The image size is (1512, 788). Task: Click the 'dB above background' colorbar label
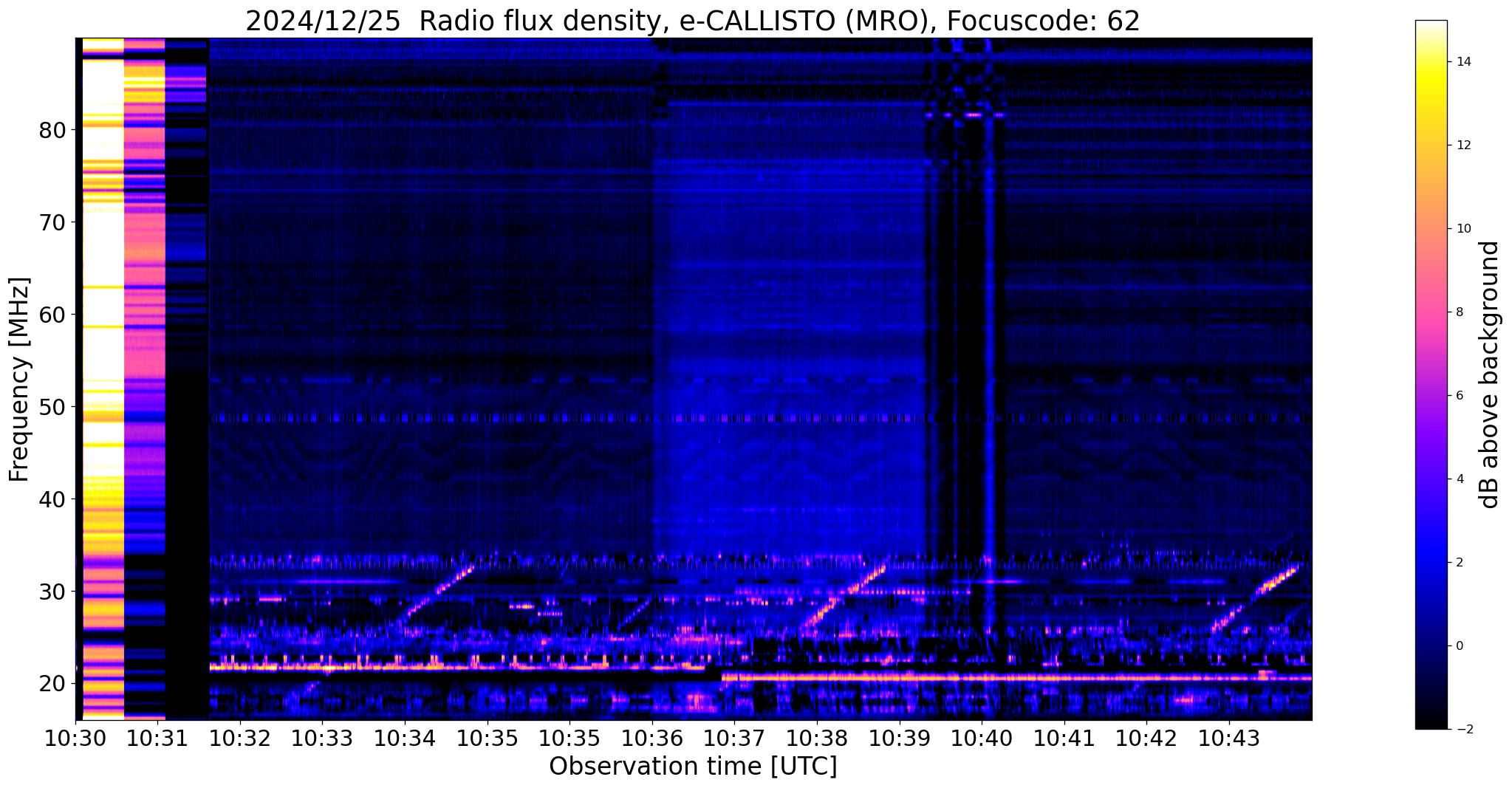1490,374
